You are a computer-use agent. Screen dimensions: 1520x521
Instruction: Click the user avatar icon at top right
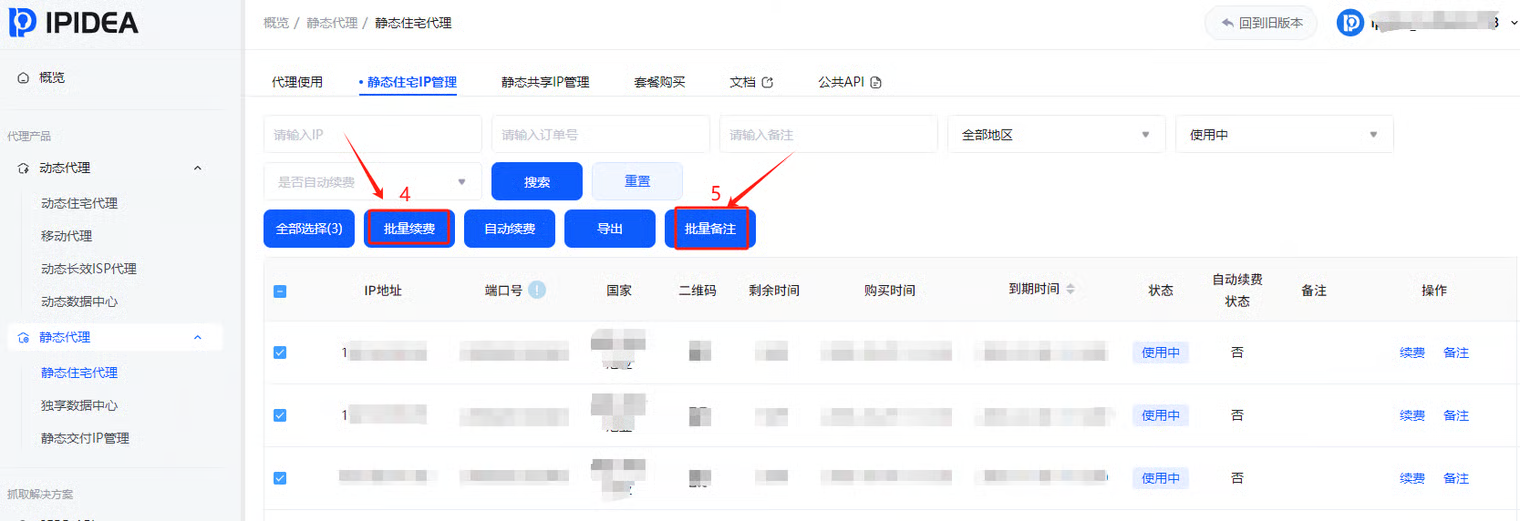point(1350,23)
